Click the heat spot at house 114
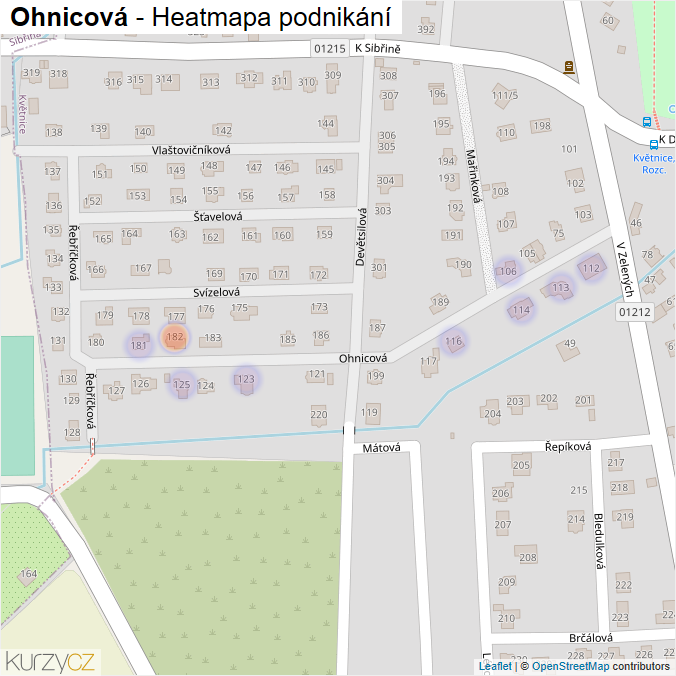 coord(521,310)
